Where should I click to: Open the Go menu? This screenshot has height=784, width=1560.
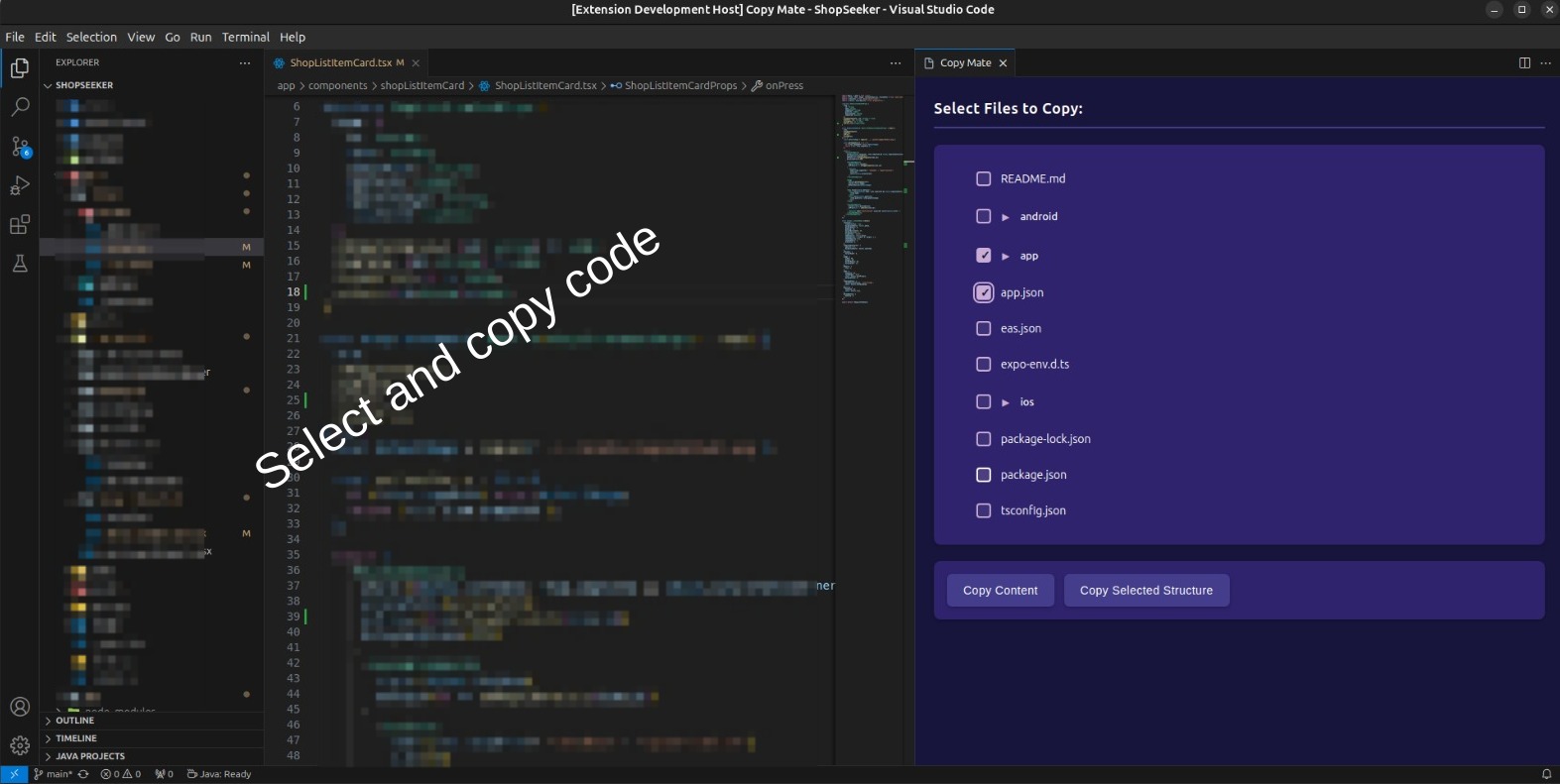[x=173, y=37]
